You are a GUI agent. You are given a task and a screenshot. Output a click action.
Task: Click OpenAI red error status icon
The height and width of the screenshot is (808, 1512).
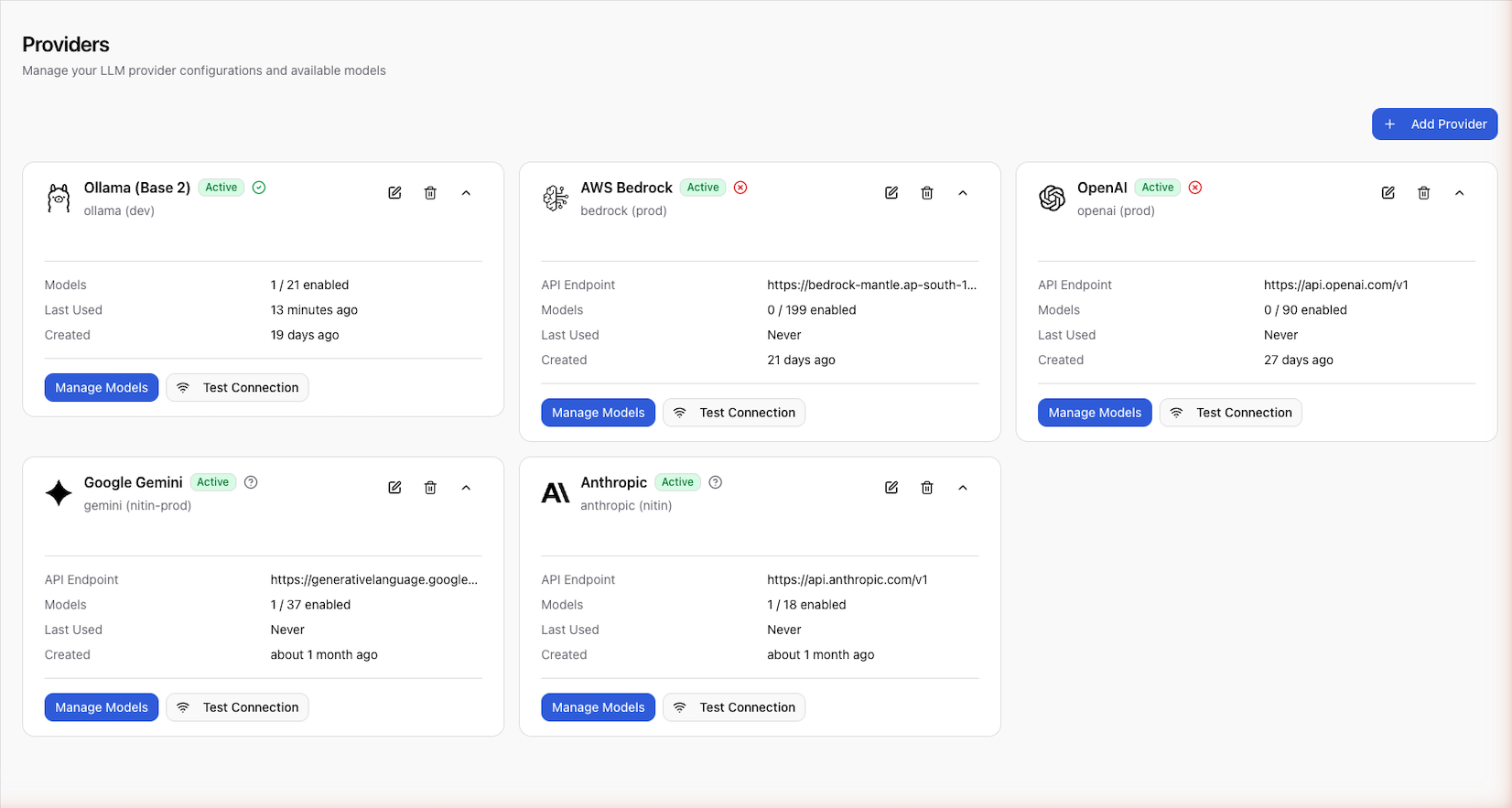tap(1195, 188)
